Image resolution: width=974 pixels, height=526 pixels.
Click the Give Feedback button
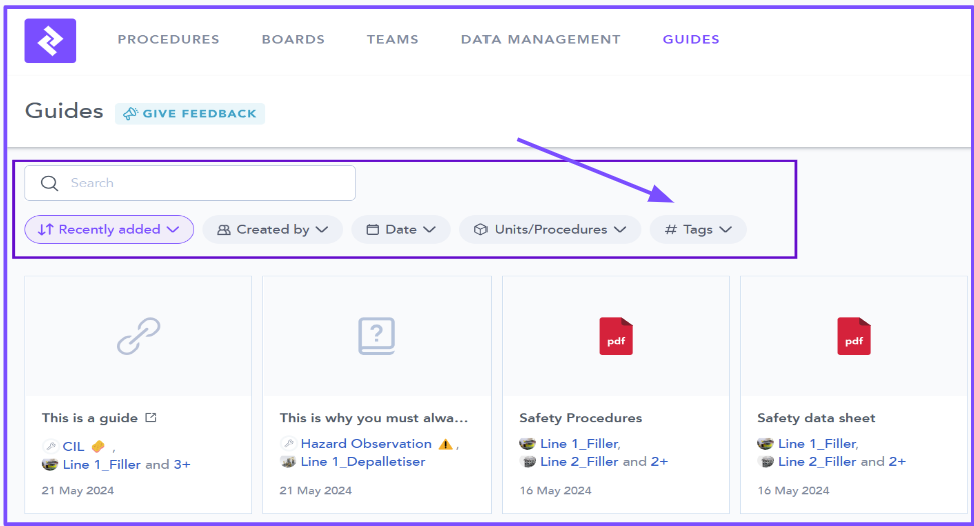click(x=190, y=114)
